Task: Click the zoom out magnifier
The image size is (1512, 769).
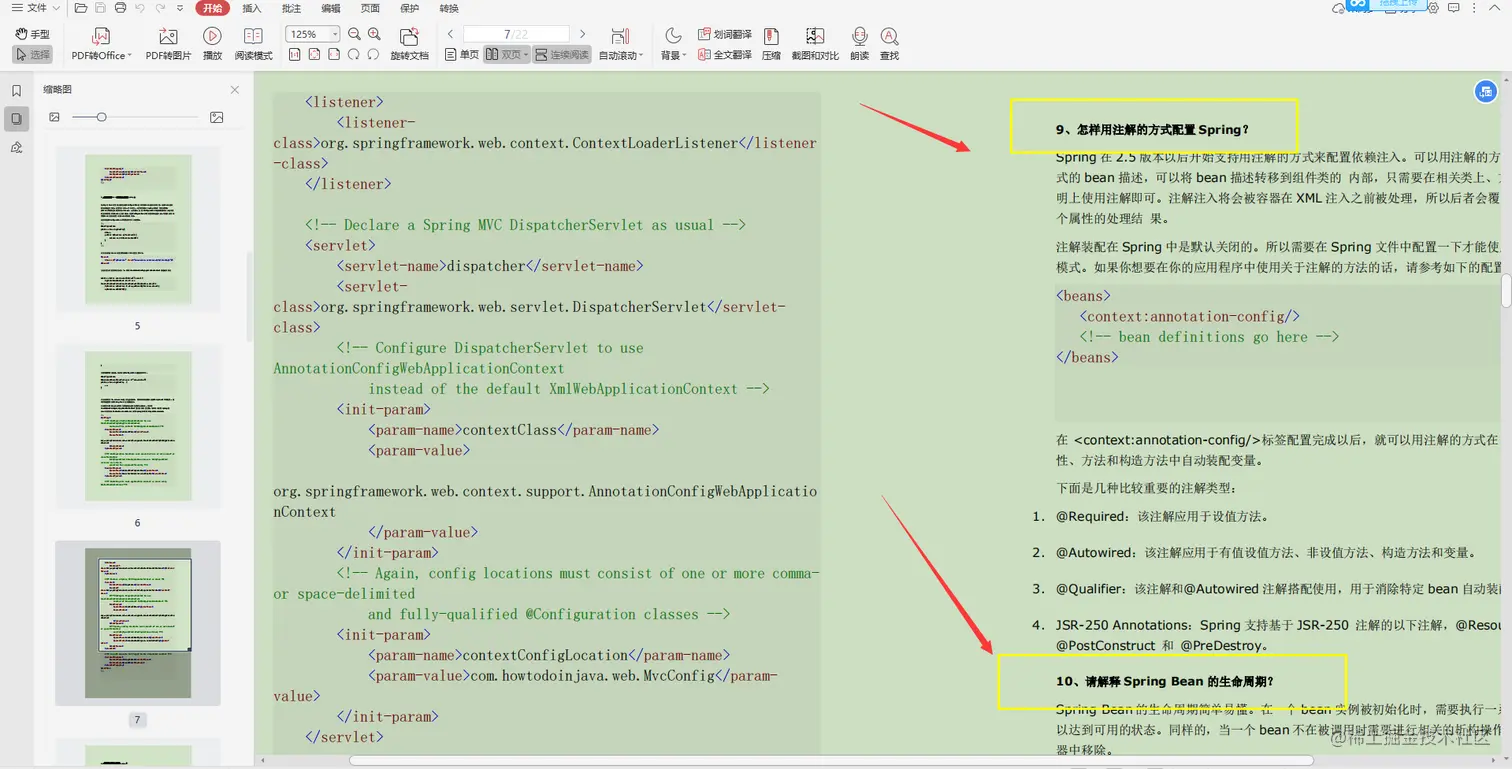Action: (354, 34)
